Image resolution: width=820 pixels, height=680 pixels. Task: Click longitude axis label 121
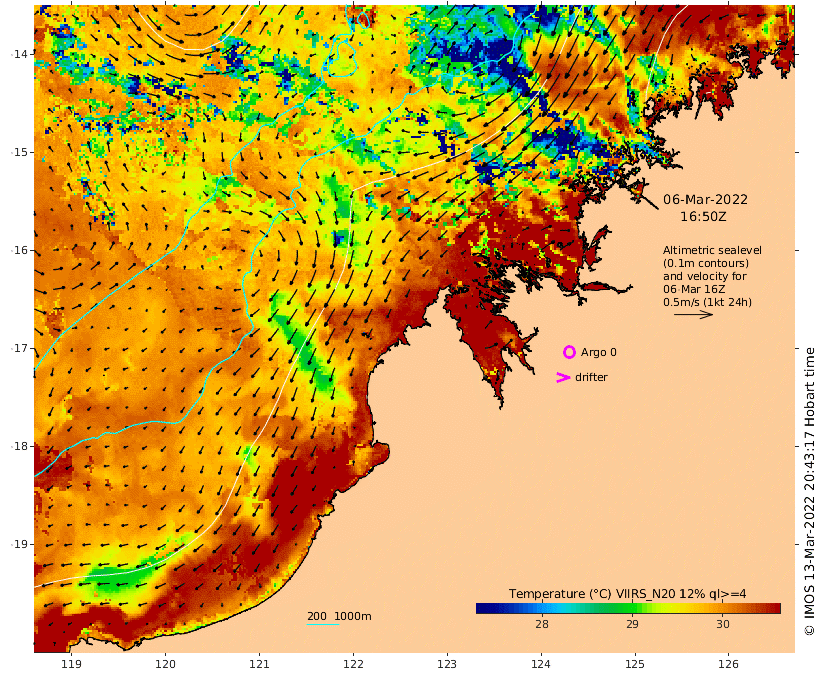coord(259,664)
